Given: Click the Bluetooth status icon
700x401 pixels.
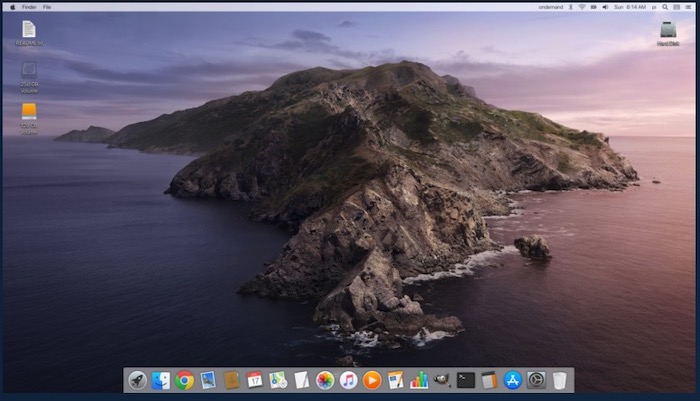Looking at the screenshot, I should coord(571,7).
